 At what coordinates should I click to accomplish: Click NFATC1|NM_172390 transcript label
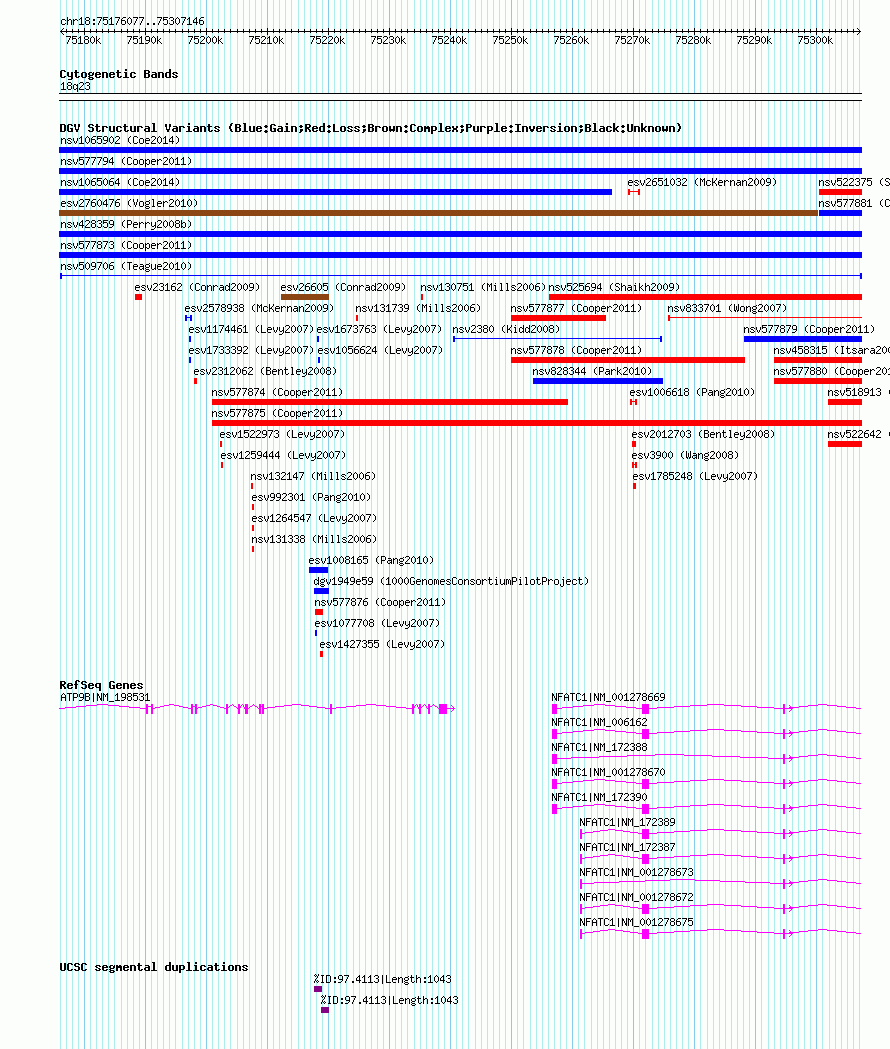point(600,797)
